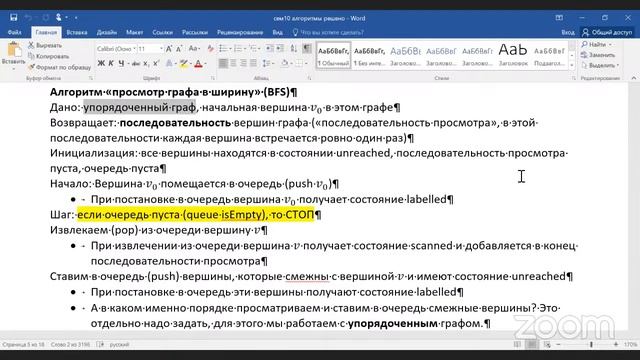Click the Undo arrow in quick access toolbar
This screenshot has height=360, width=640.
[x=28, y=18]
